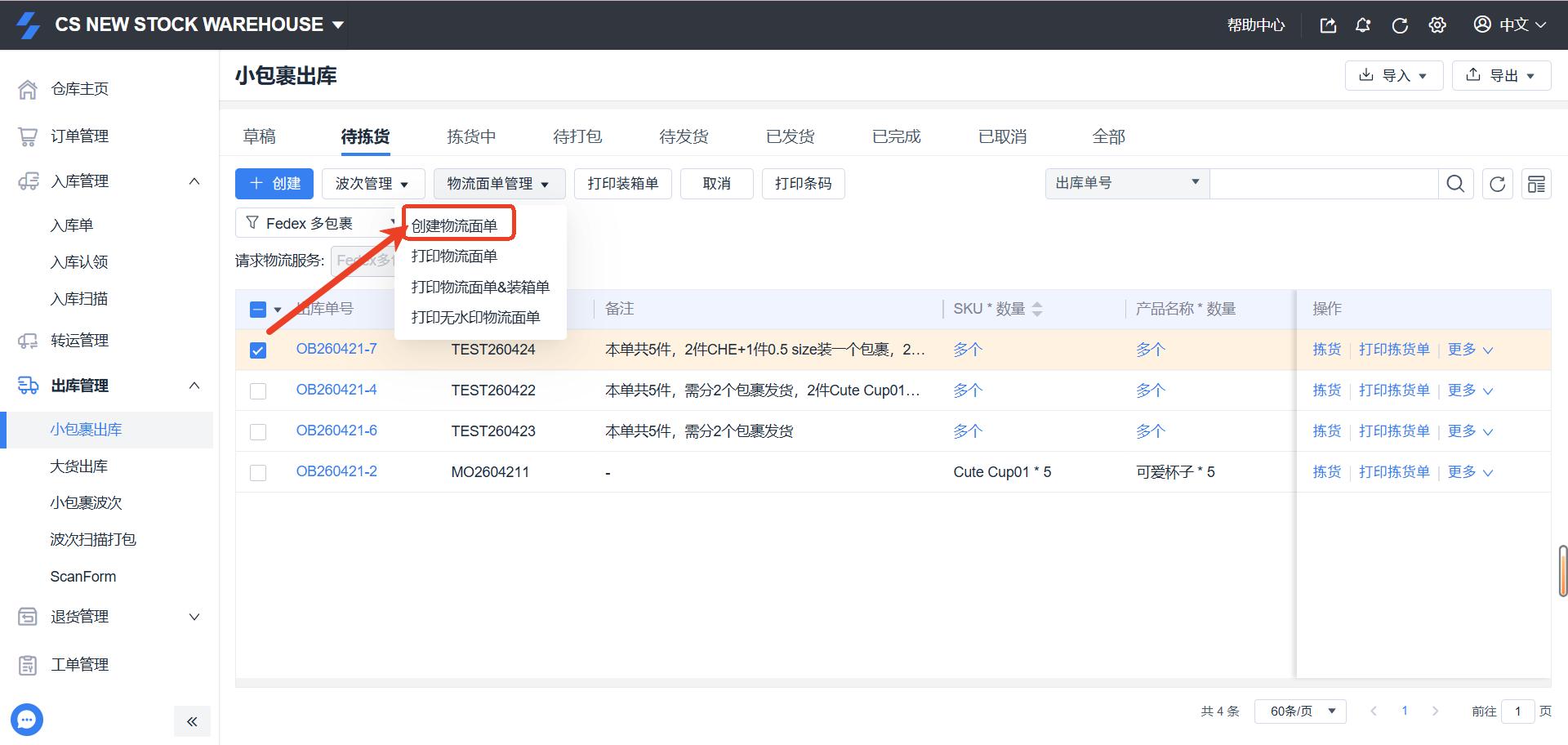Switch to the 待打包 tab
Image resolution: width=1568 pixels, height=745 pixels.
tap(577, 136)
